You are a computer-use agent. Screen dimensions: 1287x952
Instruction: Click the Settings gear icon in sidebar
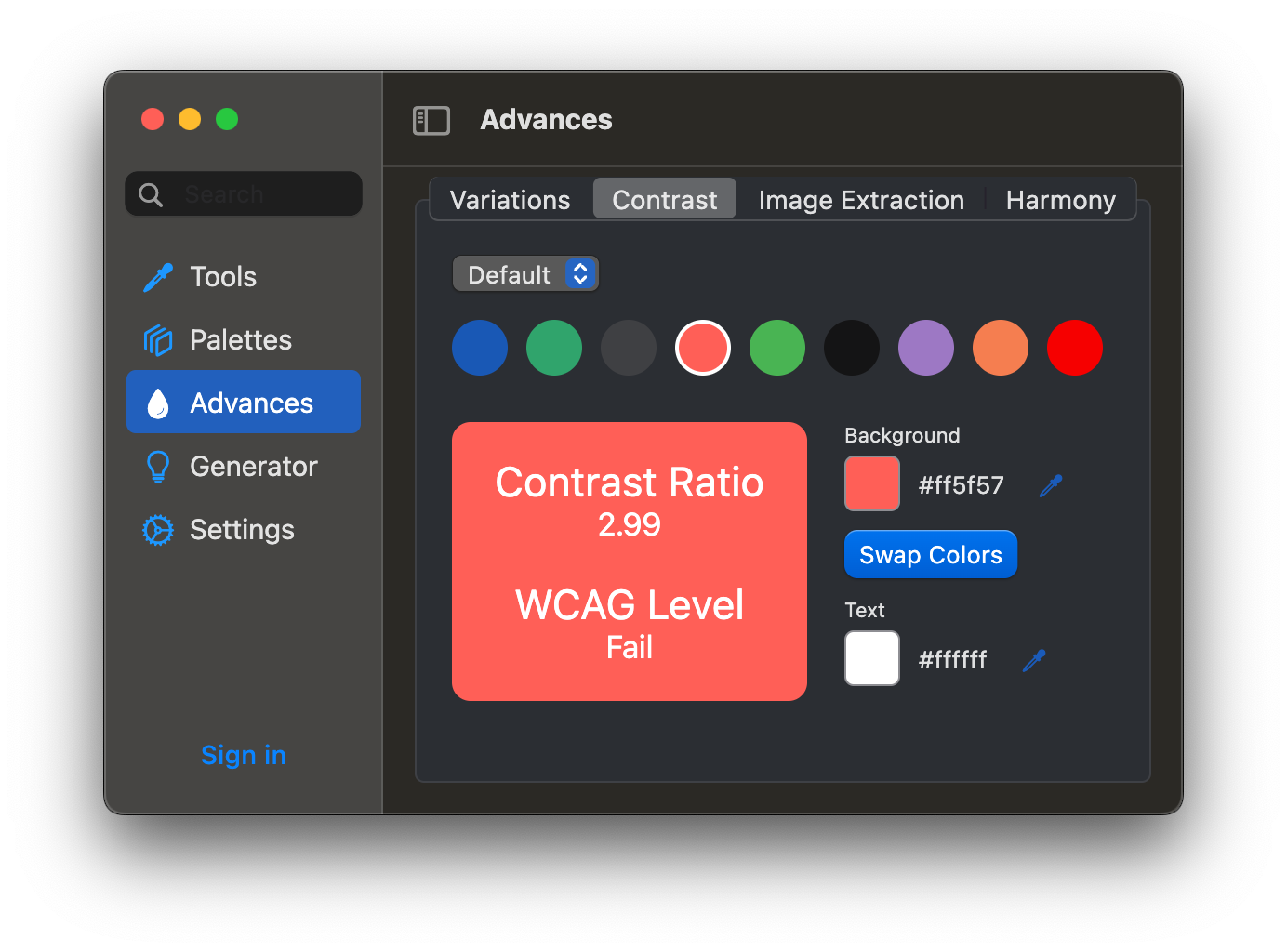(158, 530)
